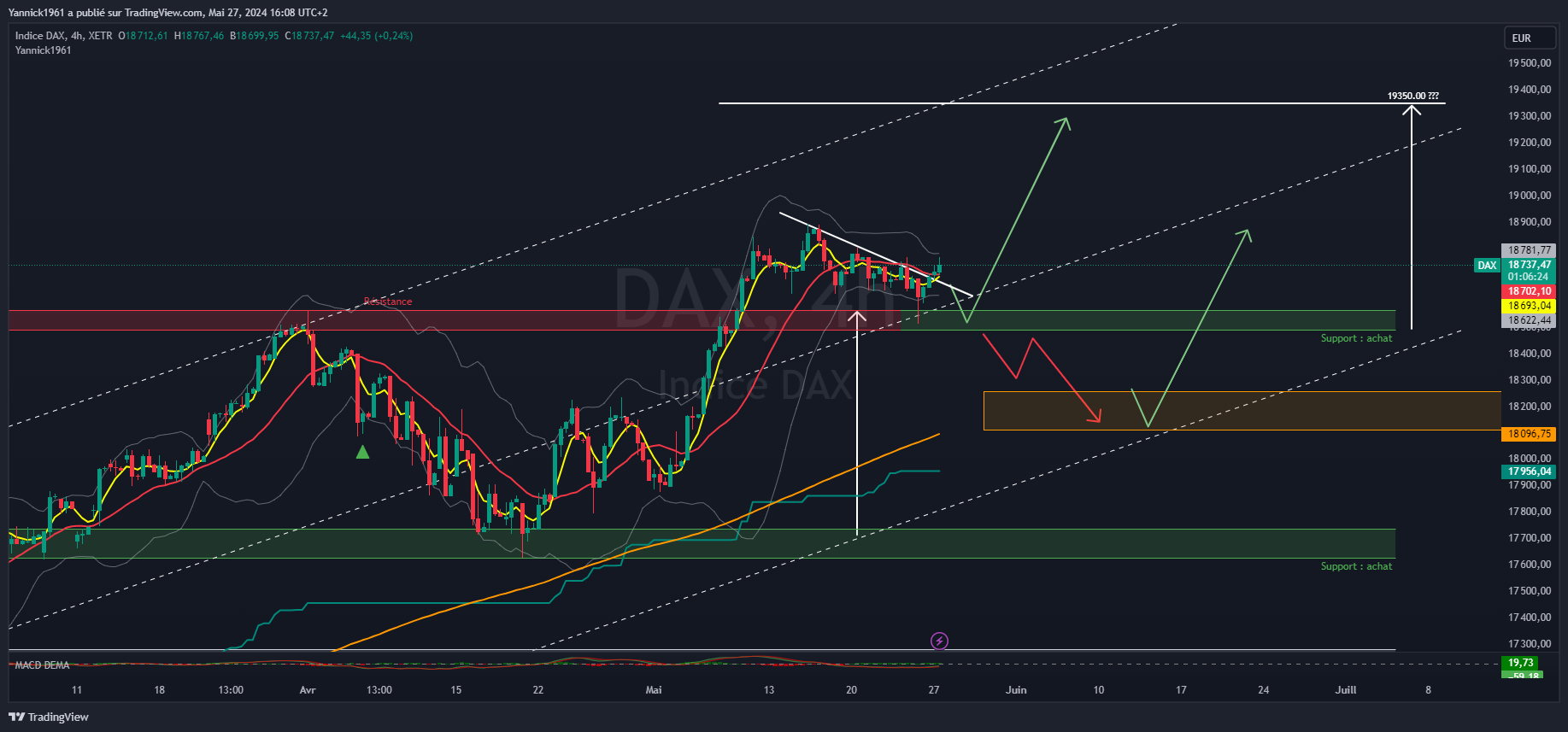
Task: Click the 19000,00 price axis label
Action: (x=1530, y=196)
